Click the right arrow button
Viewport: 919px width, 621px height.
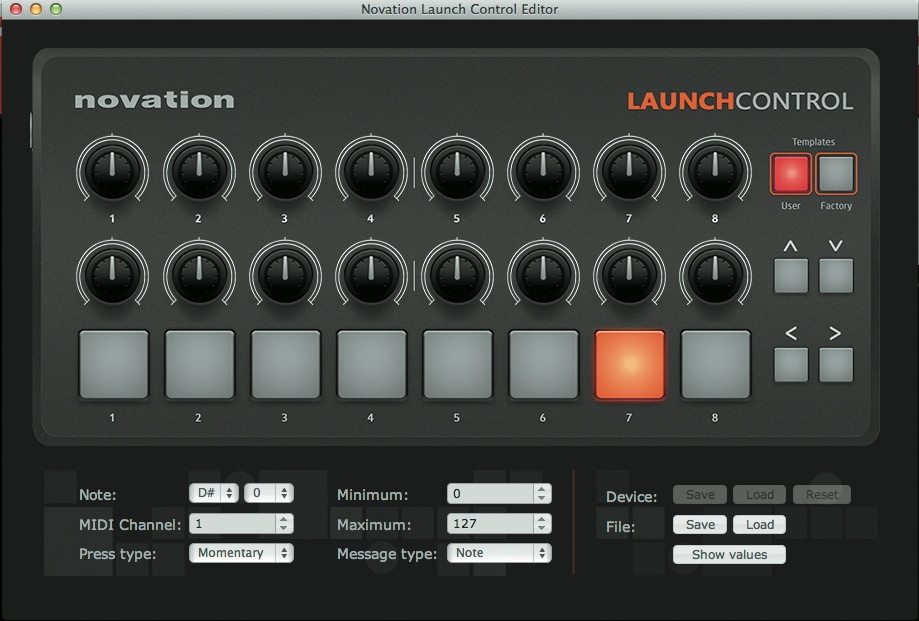836,364
